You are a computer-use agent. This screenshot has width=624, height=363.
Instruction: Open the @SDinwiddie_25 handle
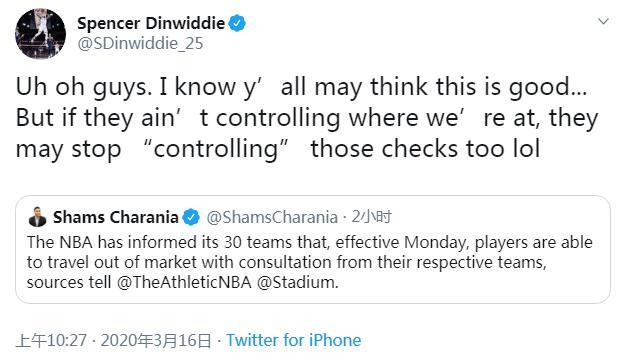coord(140,43)
